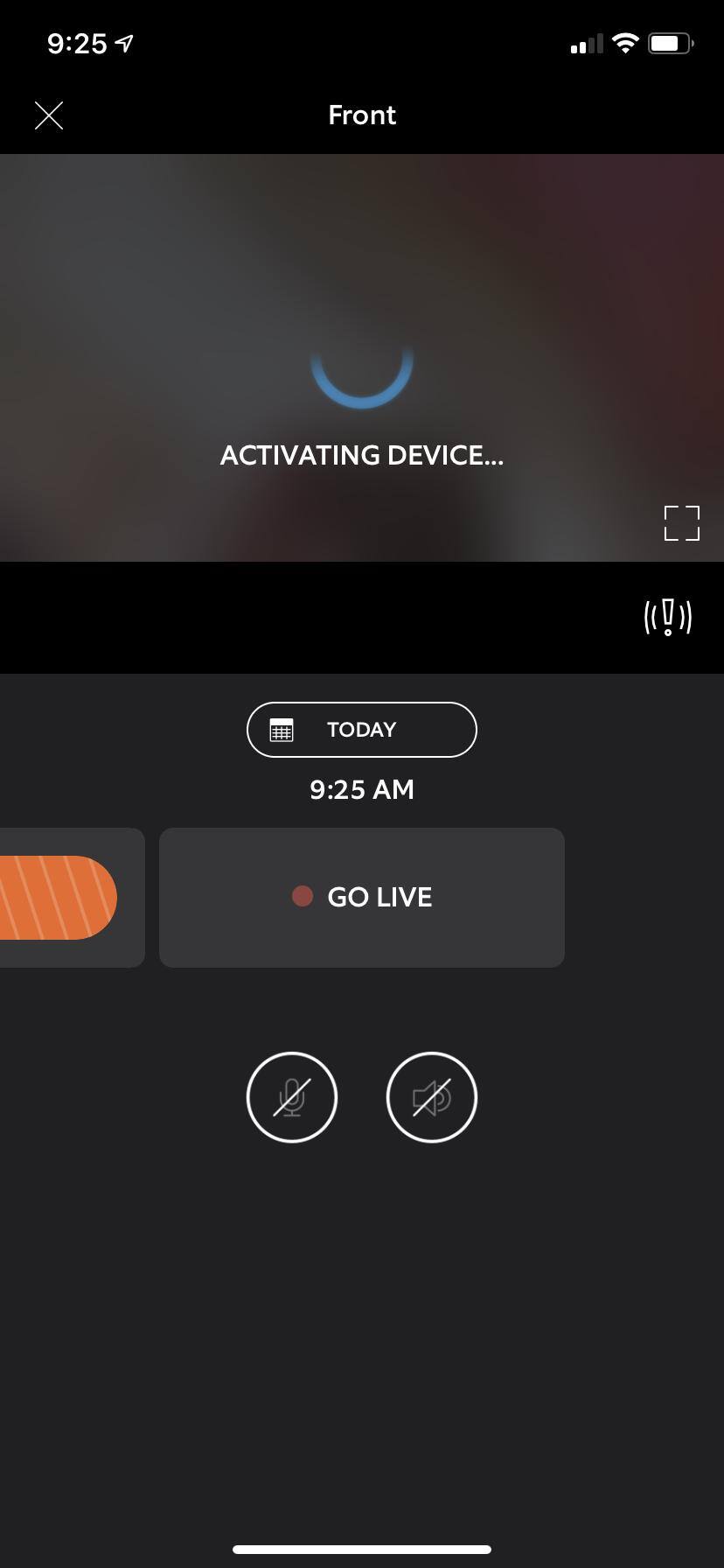The width and height of the screenshot is (724, 1568).
Task: Open the TODAY date picker
Action: click(x=362, y=730)
